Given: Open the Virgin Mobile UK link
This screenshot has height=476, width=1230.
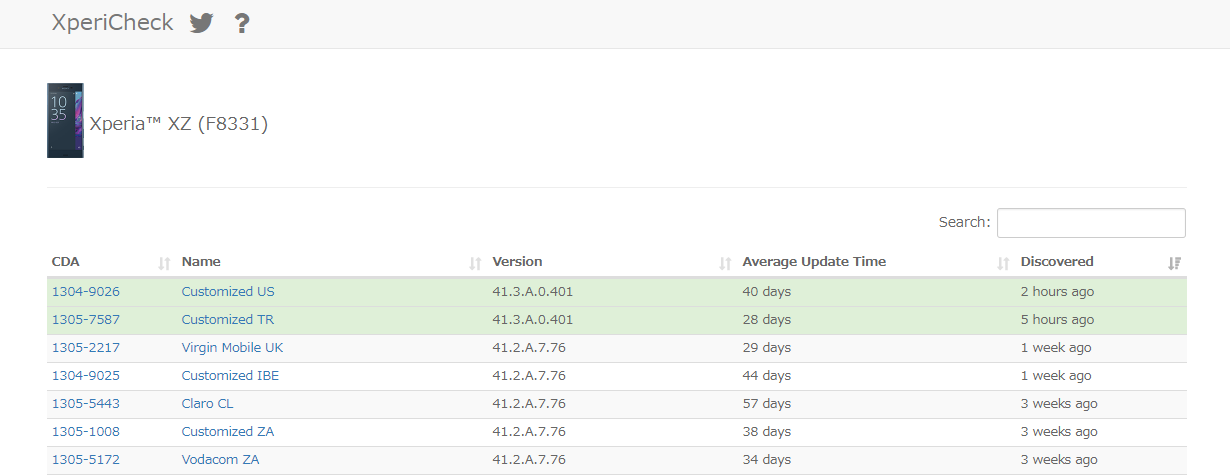Looking at the screenshot, I should (x=232, y=348).
